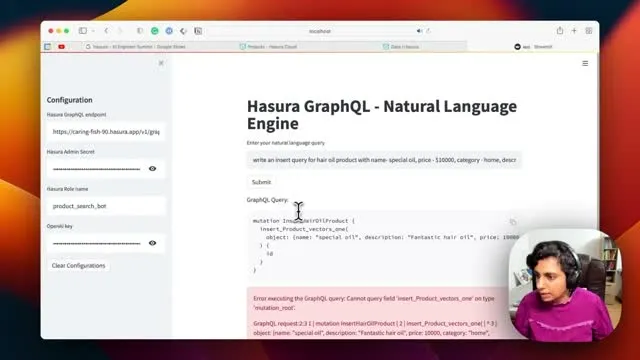The width and height of the screenshot is (640, 360).
Task: Open the pinned YouTube tab
Action: (61, 47)
